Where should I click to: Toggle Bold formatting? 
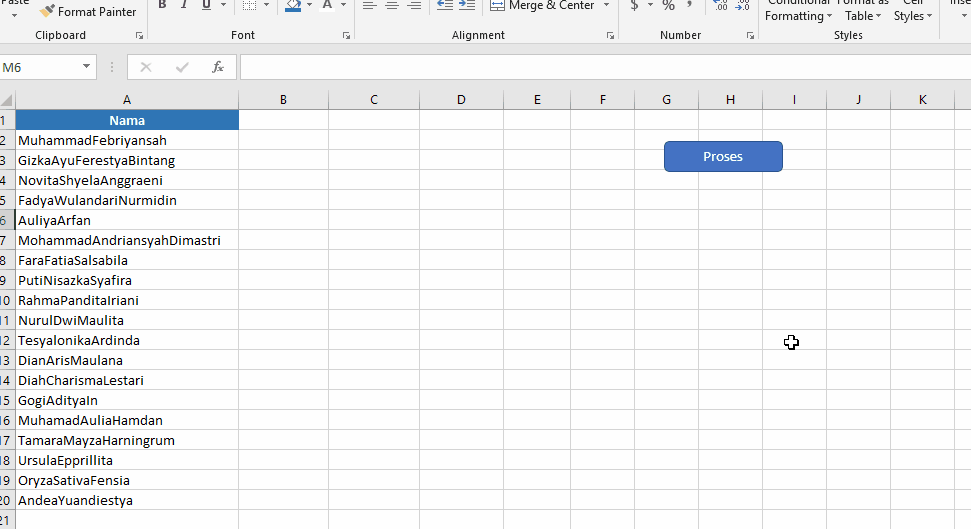click(x=162, y=5)
